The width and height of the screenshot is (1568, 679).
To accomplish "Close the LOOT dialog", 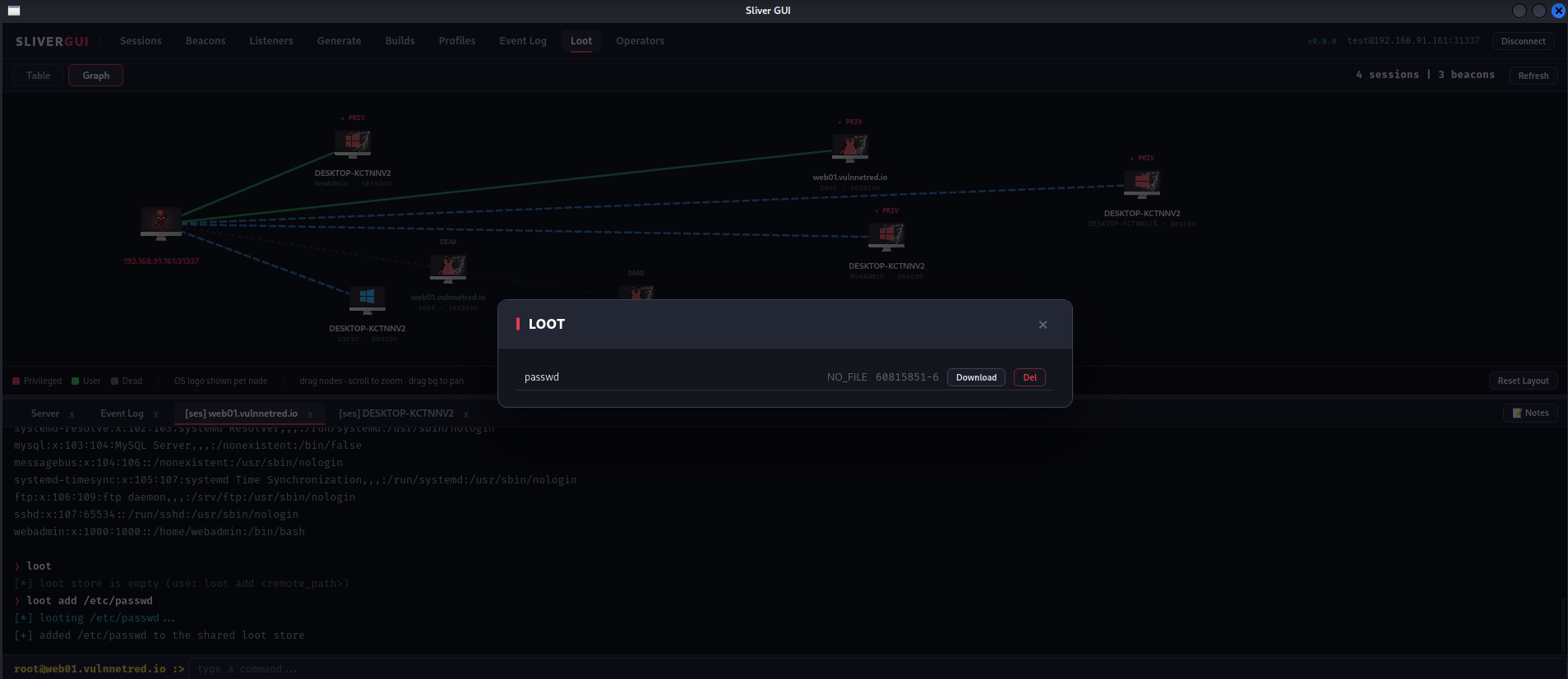I will pos(1043,325).
